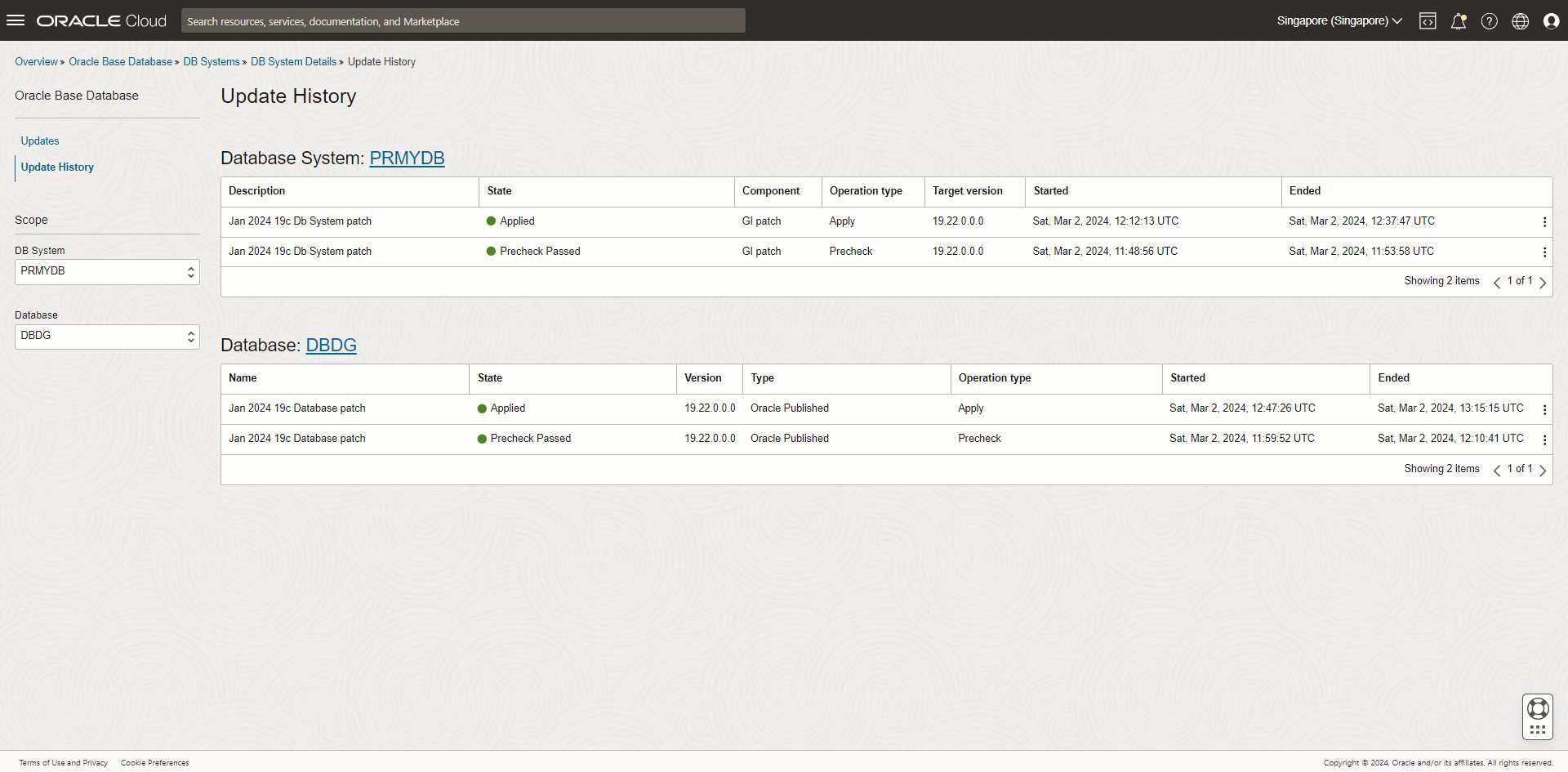
Task: Go to previous page in Database DBDG table
Action: [x=1497, y=471]
